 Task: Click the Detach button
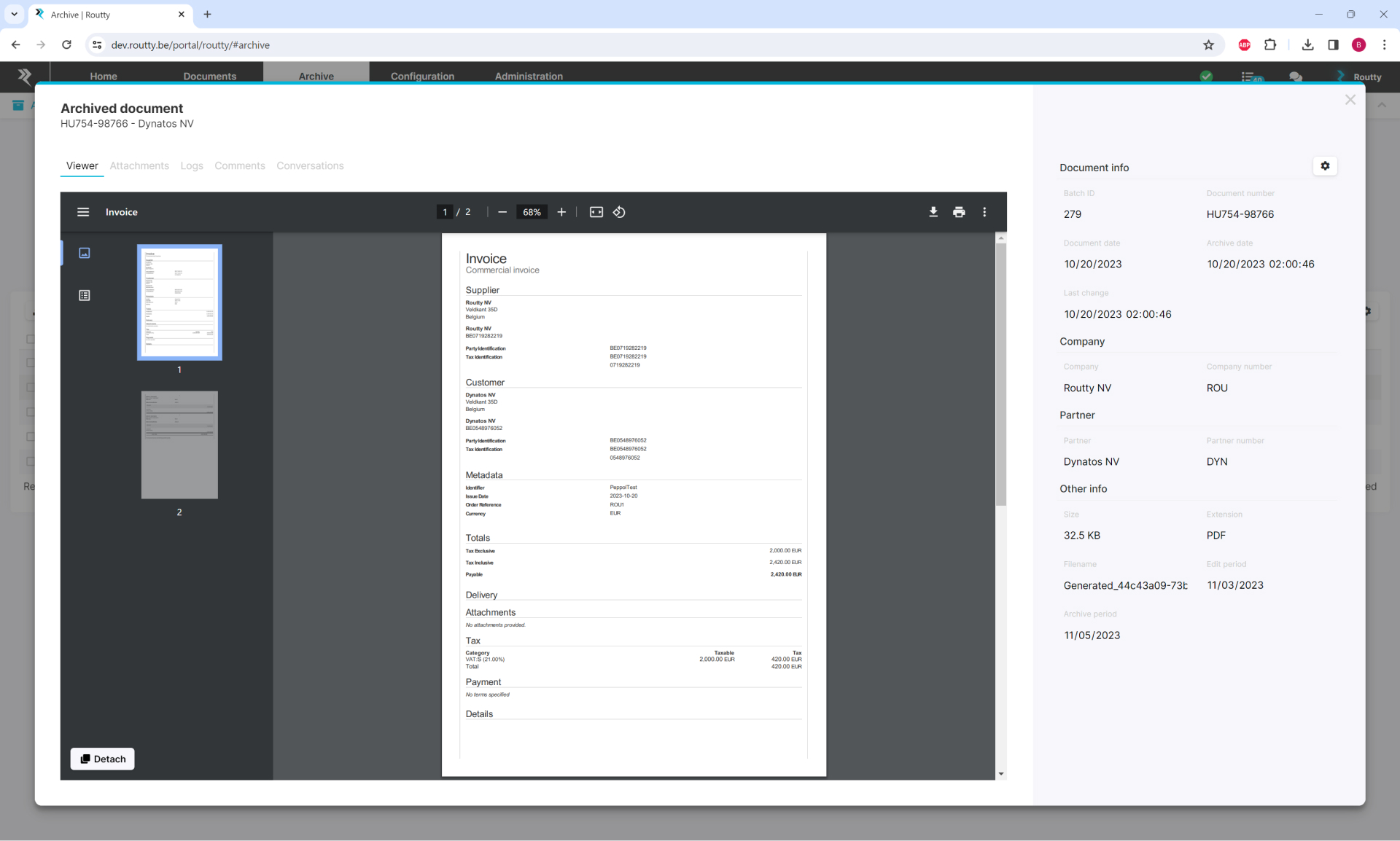click(103, 759)
